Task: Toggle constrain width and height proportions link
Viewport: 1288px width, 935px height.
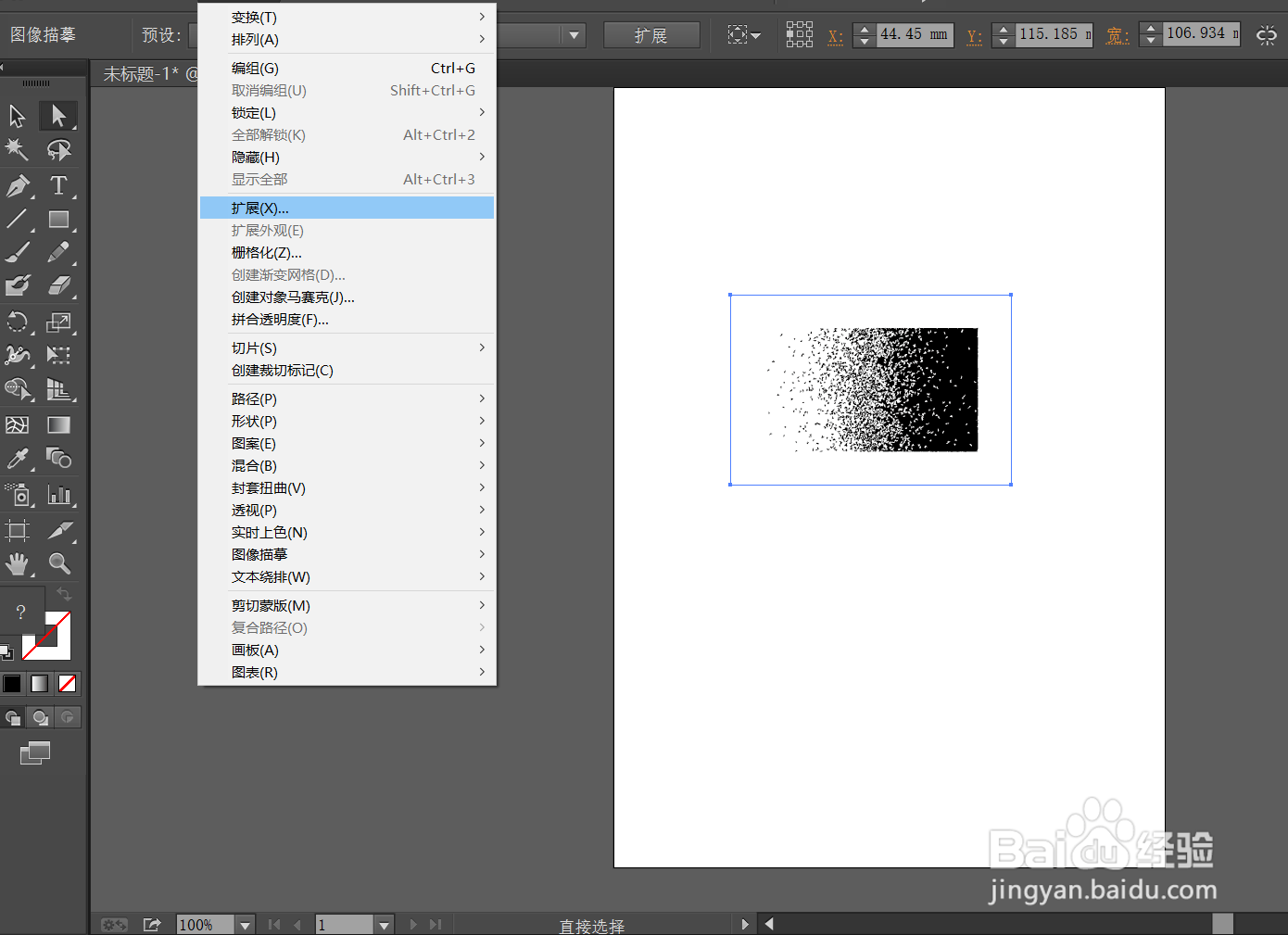Action: 1266,35
